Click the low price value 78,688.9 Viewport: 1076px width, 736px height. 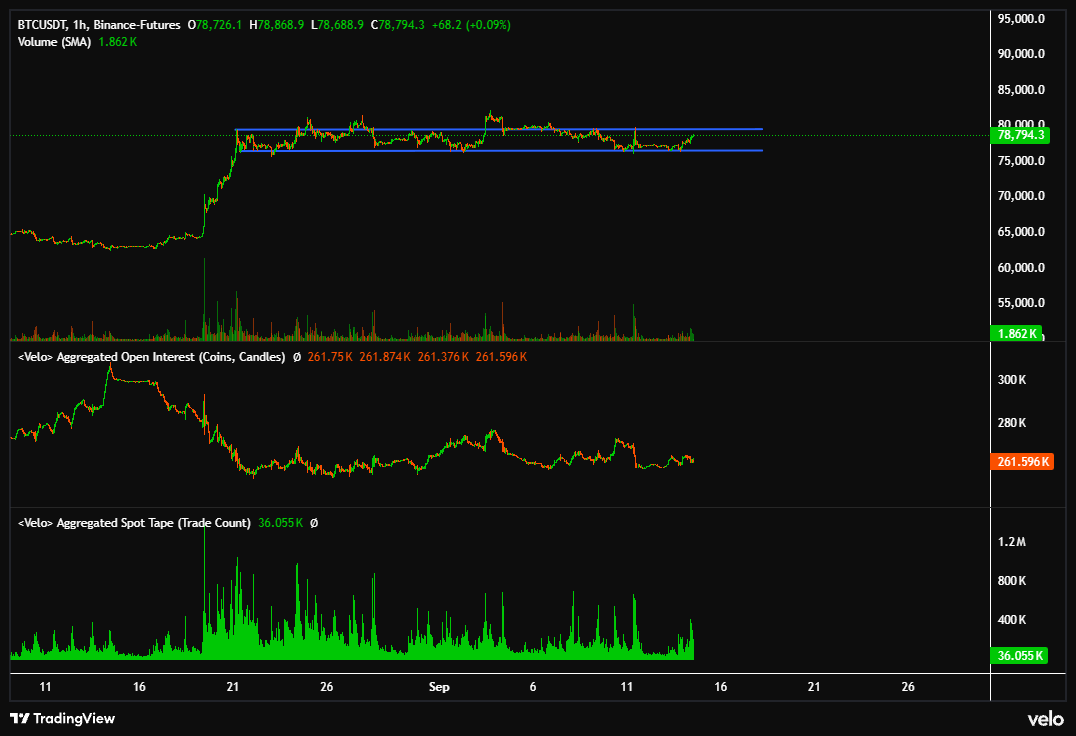point(341,25)
